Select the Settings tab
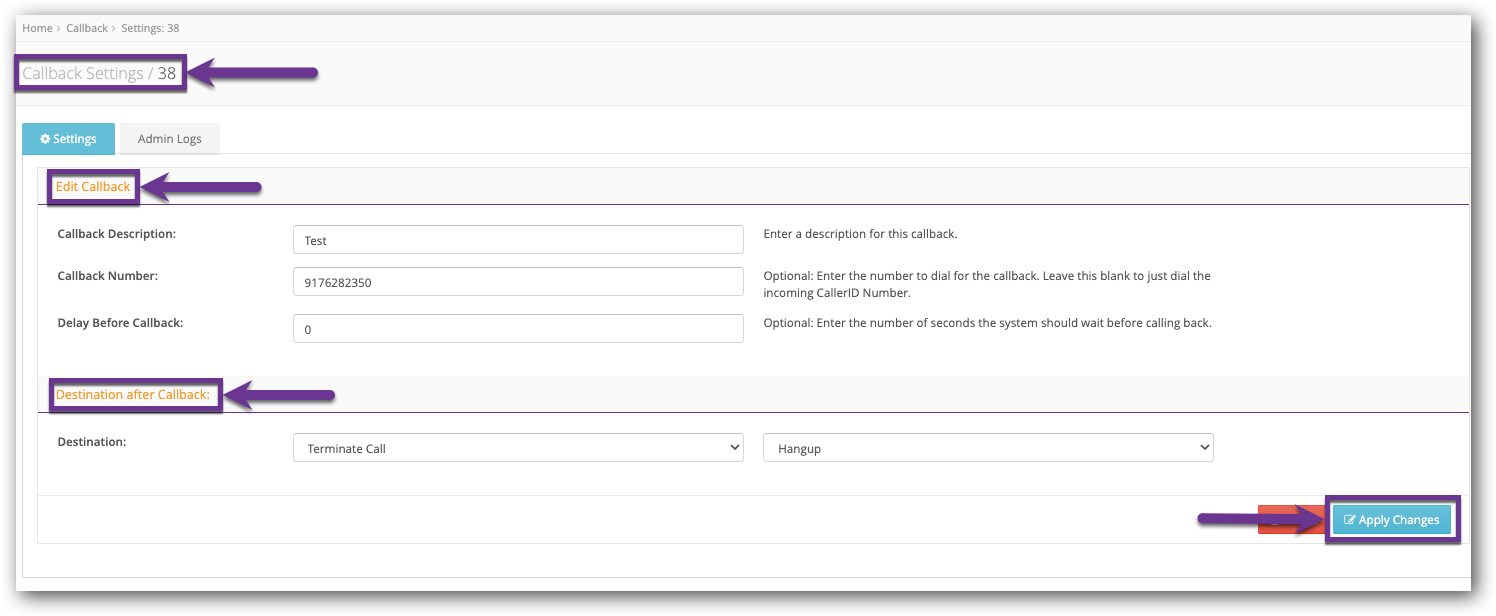Screen dimensions: 1496x616 click(68, 138)
